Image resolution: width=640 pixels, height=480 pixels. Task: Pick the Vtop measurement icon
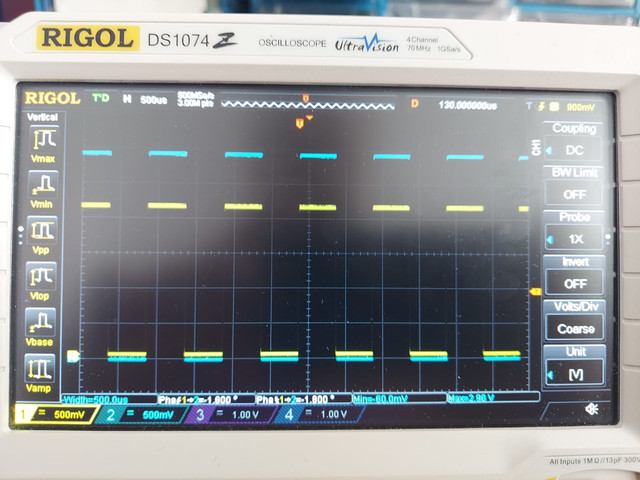point(41,276)
